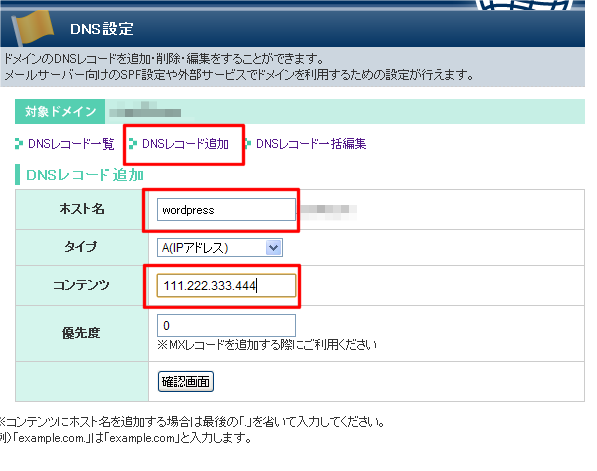The image size is (597, 471).
Task: Click the 対象ドメイン label
Action: click(60, 111)
